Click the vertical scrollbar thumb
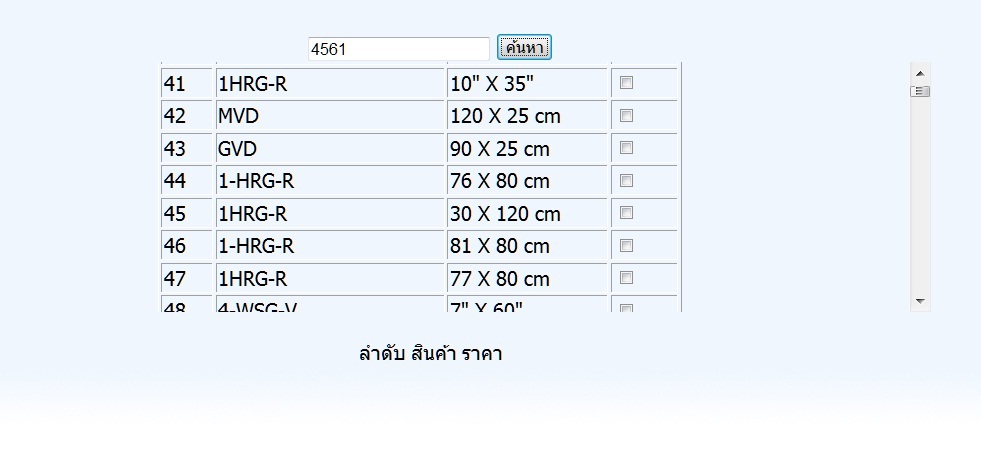The image size is (981, 456). [920, 91]
